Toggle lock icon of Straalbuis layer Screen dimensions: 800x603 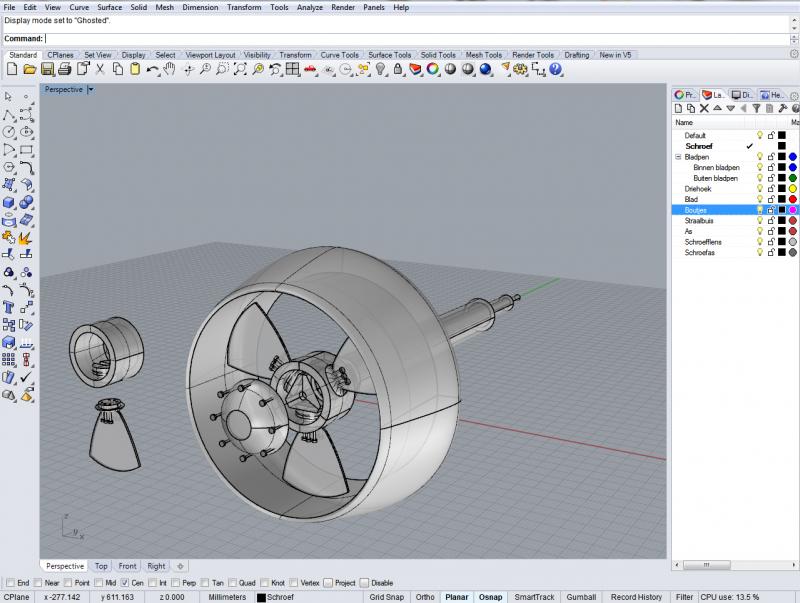pos(771,220)
